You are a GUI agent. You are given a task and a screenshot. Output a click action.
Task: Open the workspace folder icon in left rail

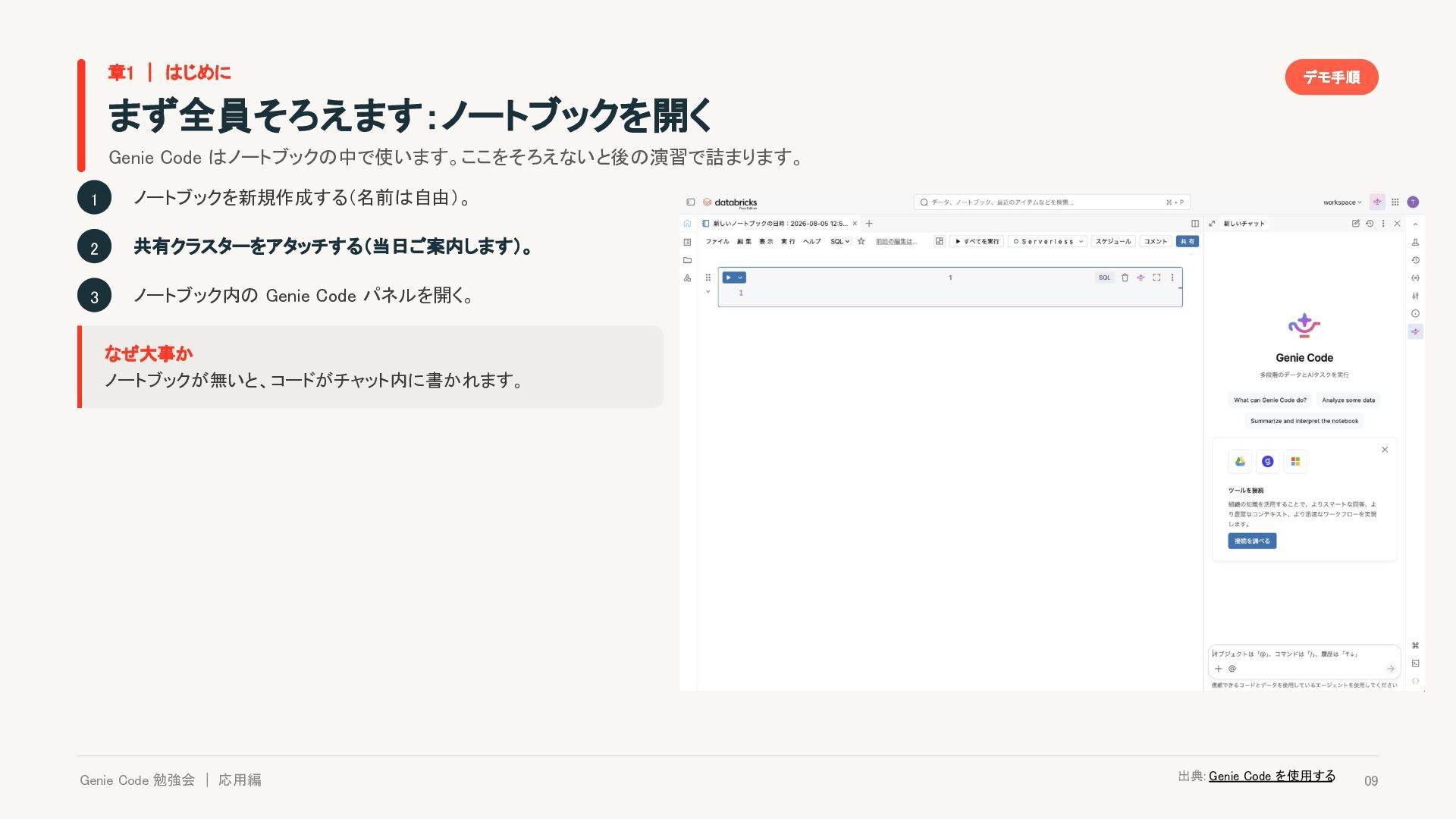point(687,260)
